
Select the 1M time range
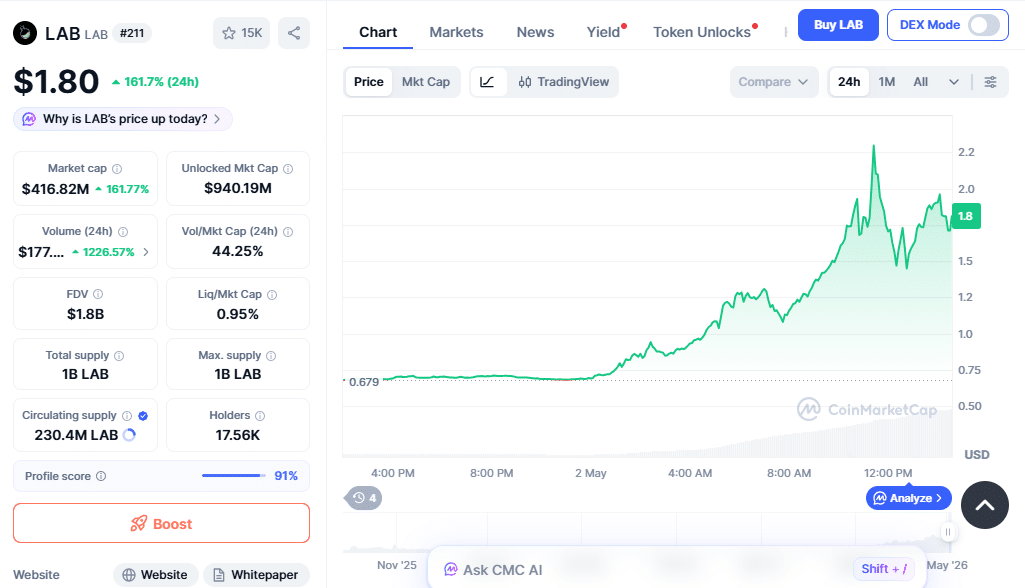886,82
